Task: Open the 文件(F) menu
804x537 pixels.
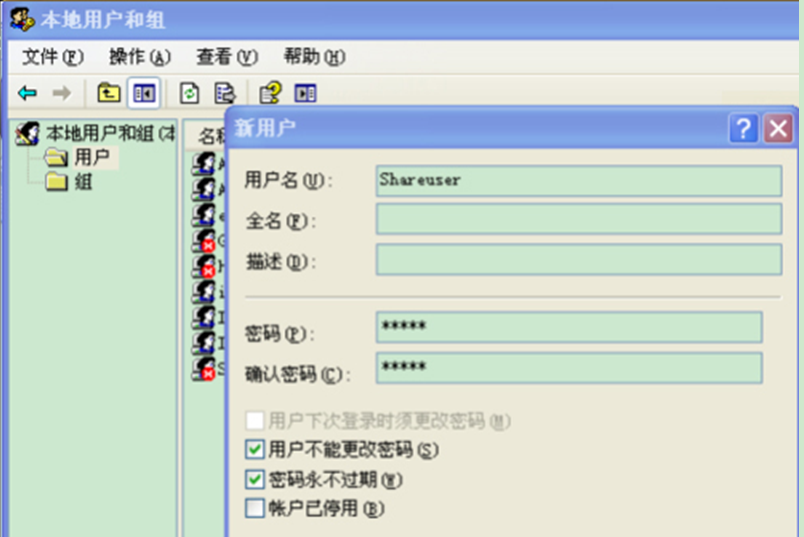Action: tap(53, 56)
